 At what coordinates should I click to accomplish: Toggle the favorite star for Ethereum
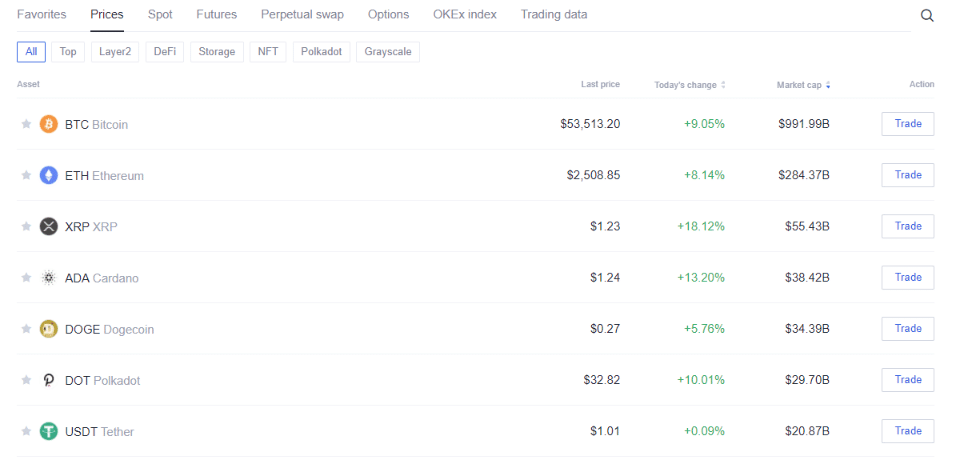coord(26,175)
